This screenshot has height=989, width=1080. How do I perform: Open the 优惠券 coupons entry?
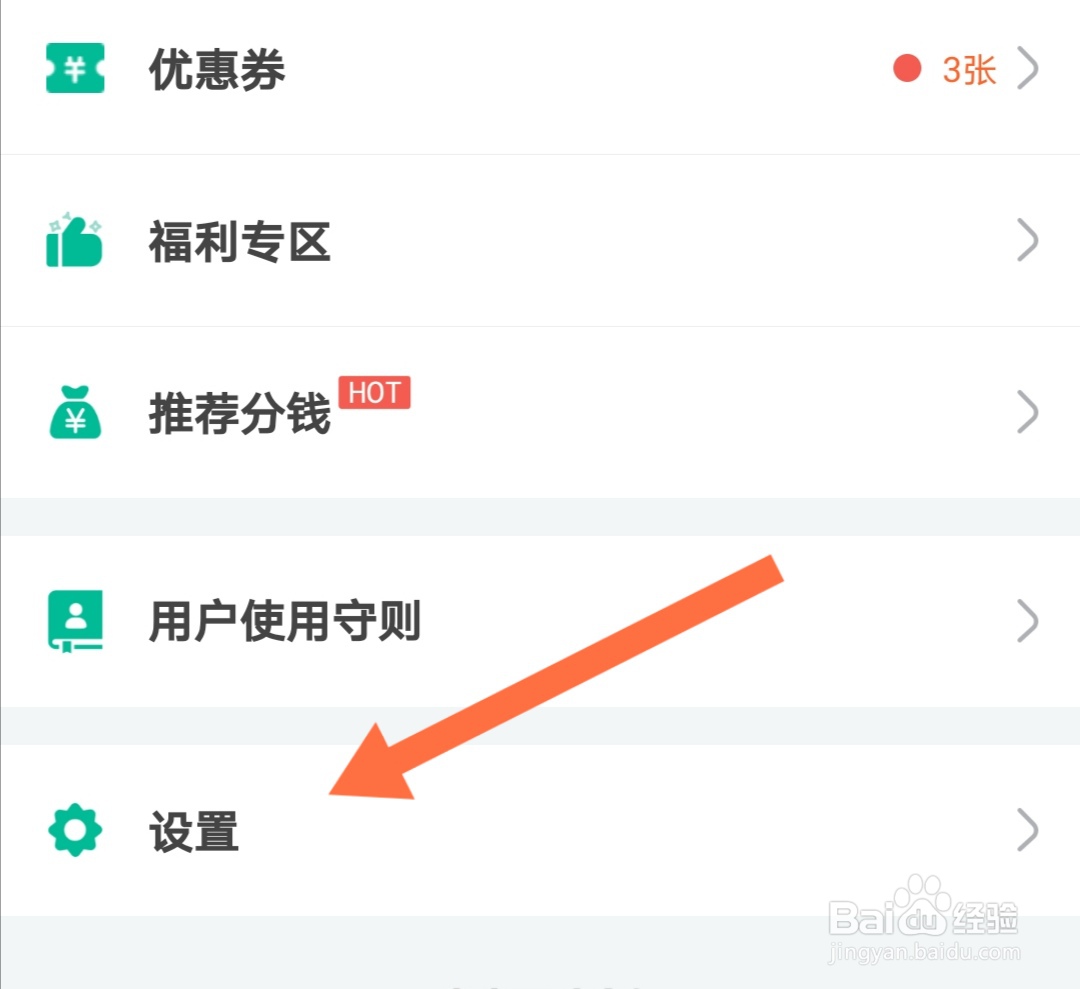(x=540, y=69)
